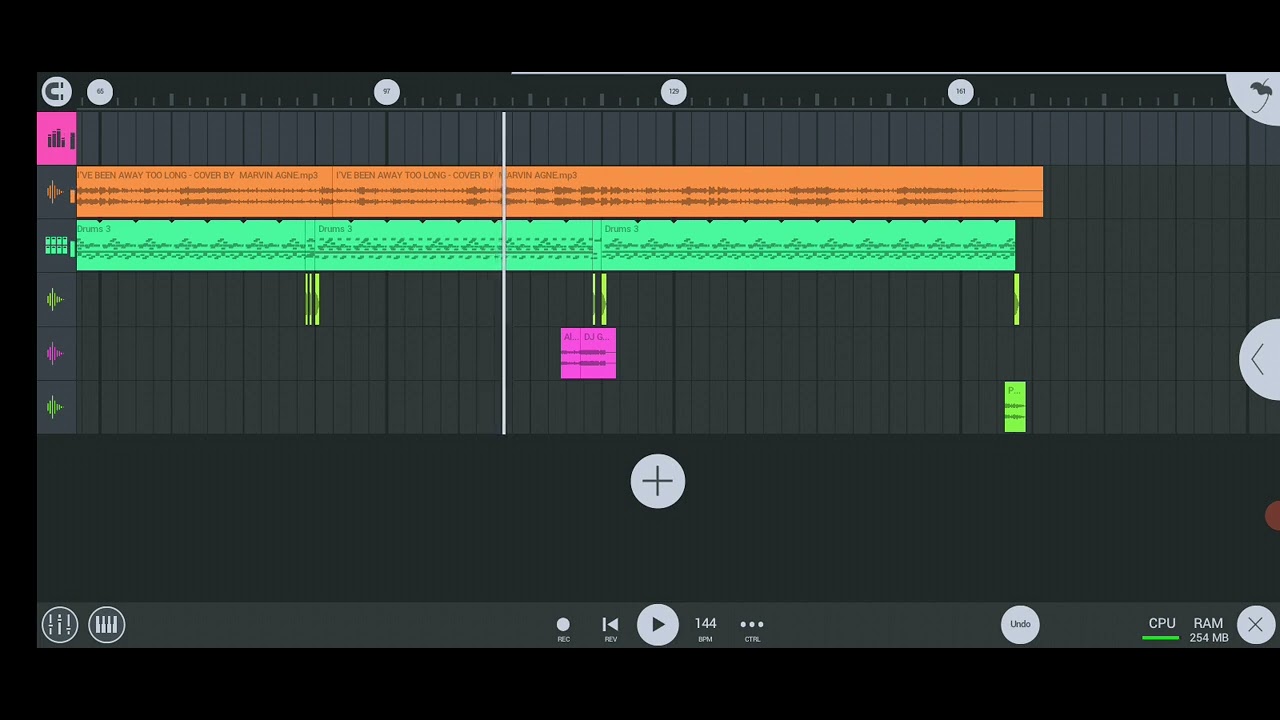Expand the side panel arrow

coord(1260,360)
